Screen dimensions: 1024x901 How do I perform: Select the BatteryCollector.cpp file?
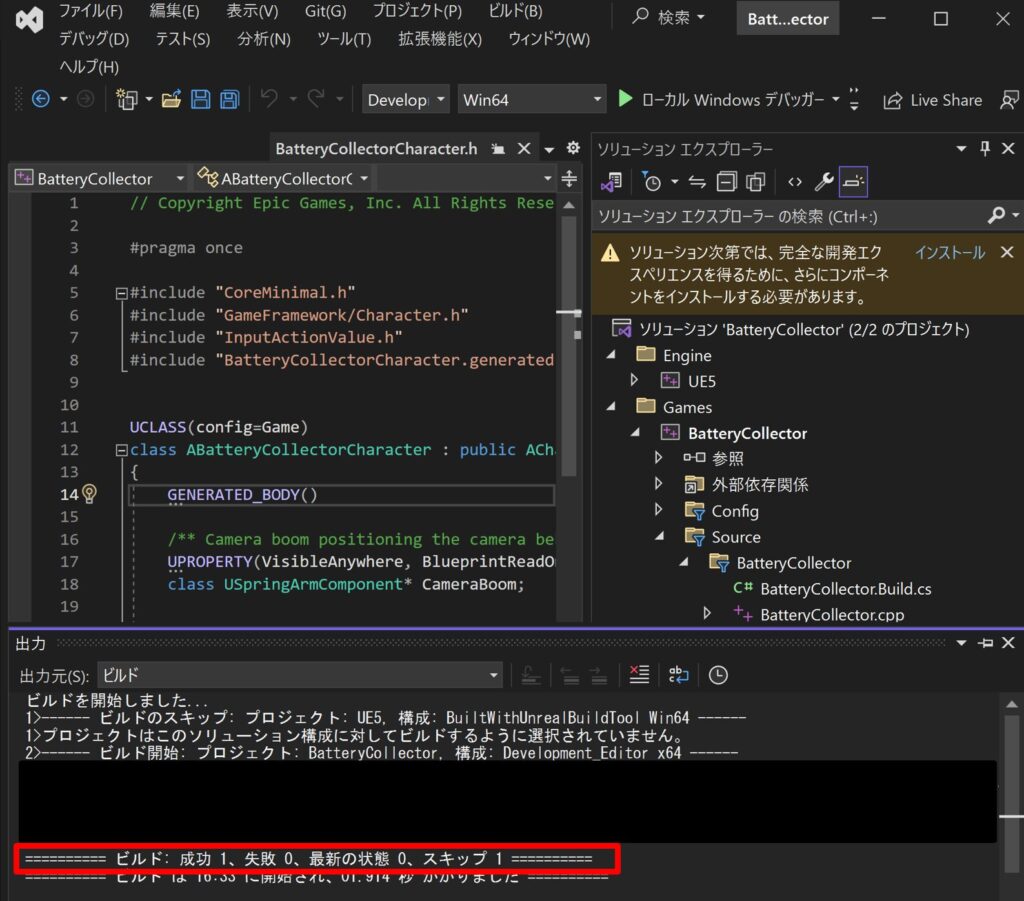832,614
